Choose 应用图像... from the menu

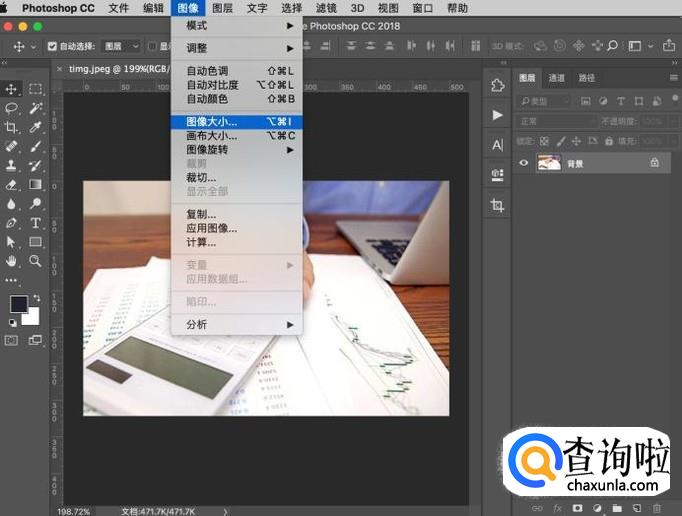[x=237, y=228]
